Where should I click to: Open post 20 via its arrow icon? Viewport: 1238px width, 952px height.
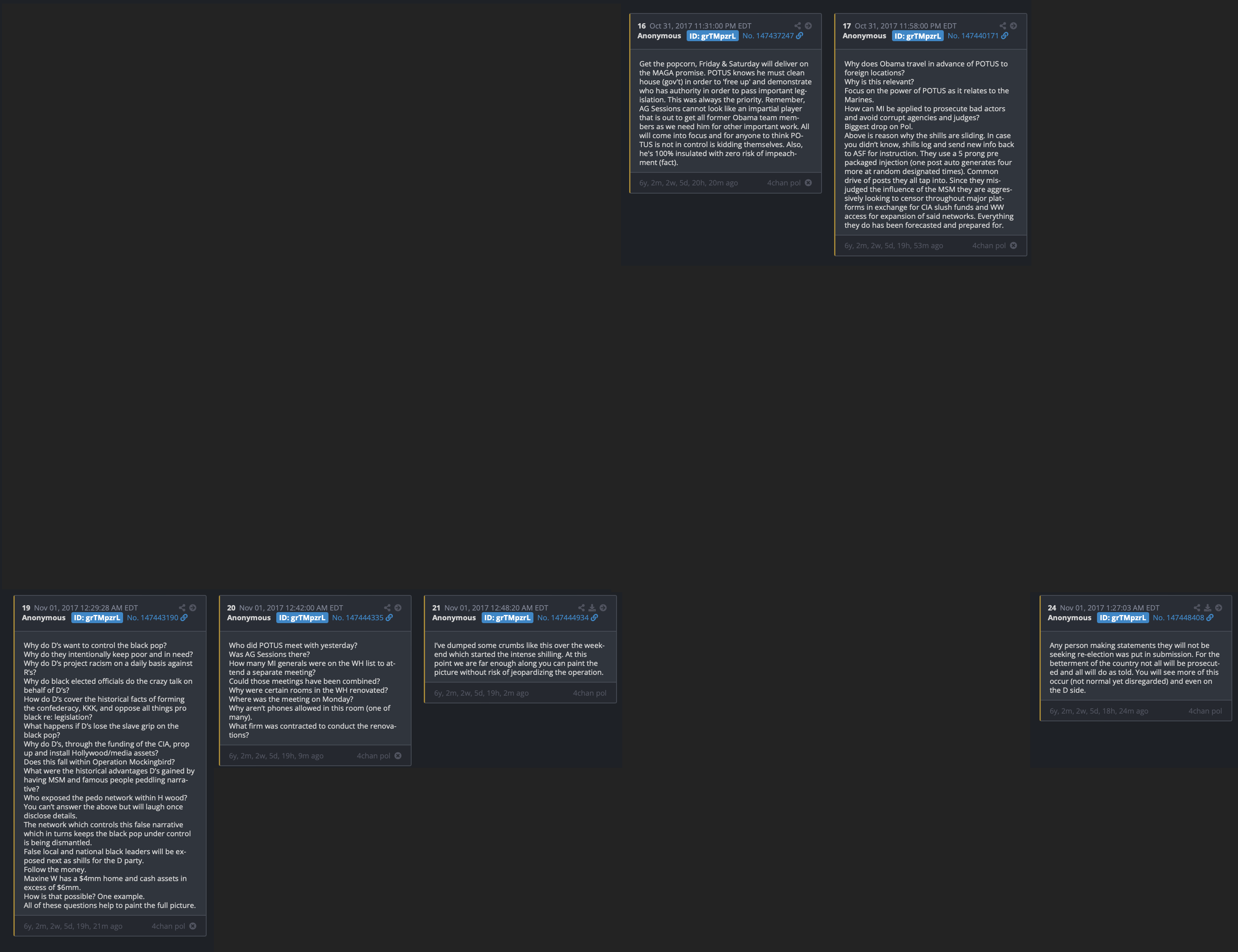point(398,608)
